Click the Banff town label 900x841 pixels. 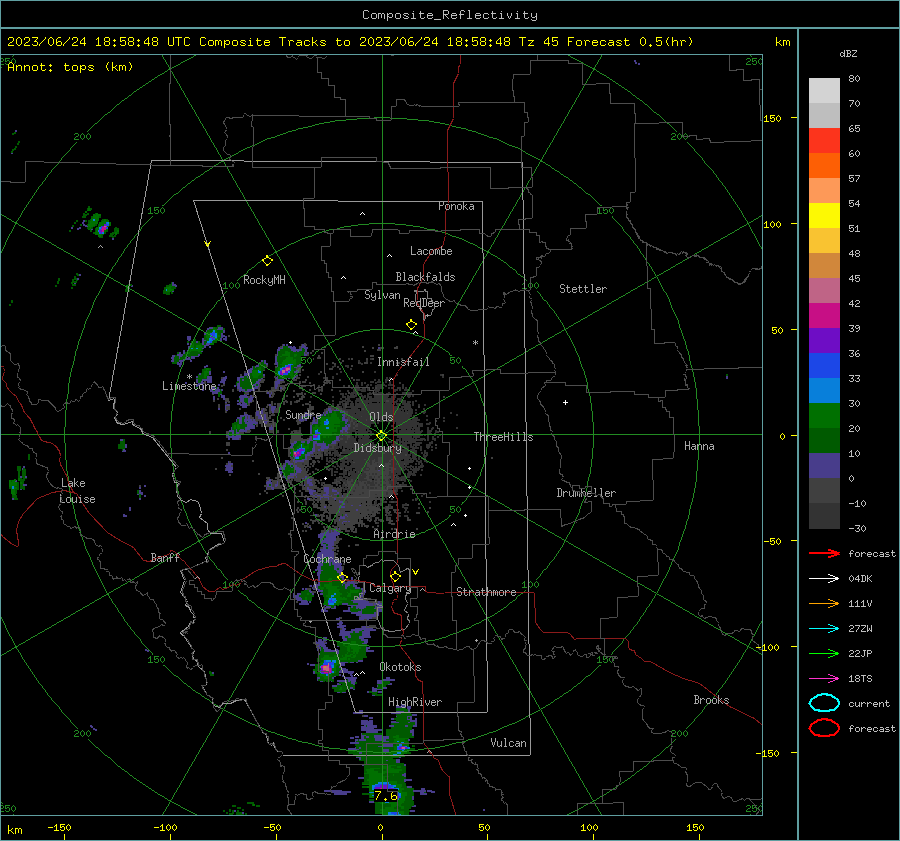(x=165, y=557)
